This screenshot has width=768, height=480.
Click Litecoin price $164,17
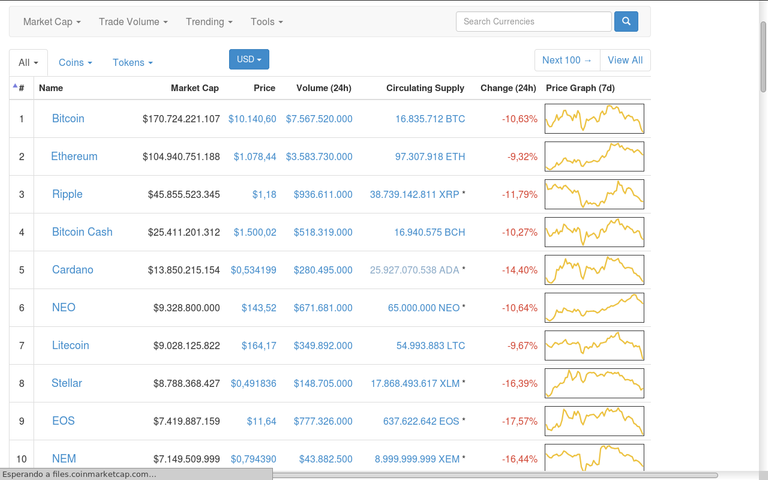(259, 345)
